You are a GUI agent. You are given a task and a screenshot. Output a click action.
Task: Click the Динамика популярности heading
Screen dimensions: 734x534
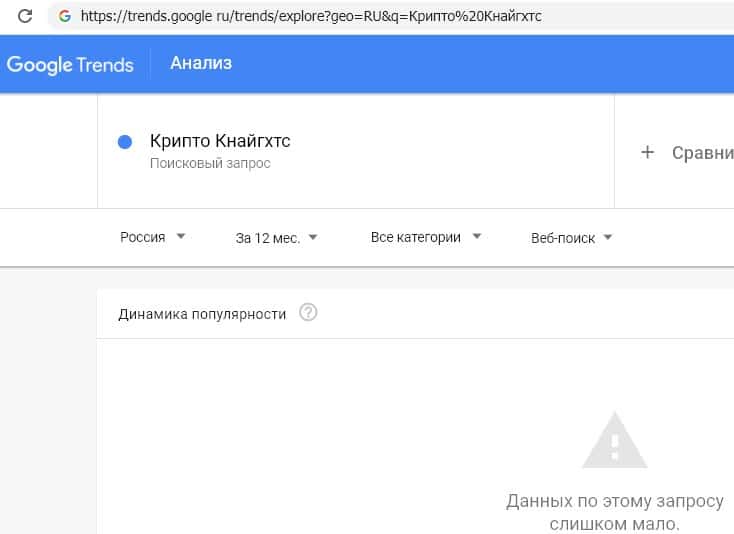coord(202,314)
